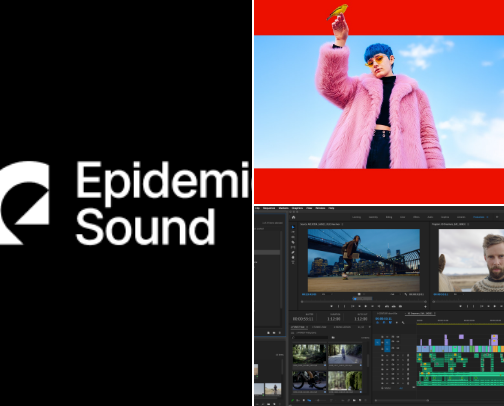The image size is (504, 406).
Task: Click the new bin folder icon beside the search
Action: tap(333, 338)
